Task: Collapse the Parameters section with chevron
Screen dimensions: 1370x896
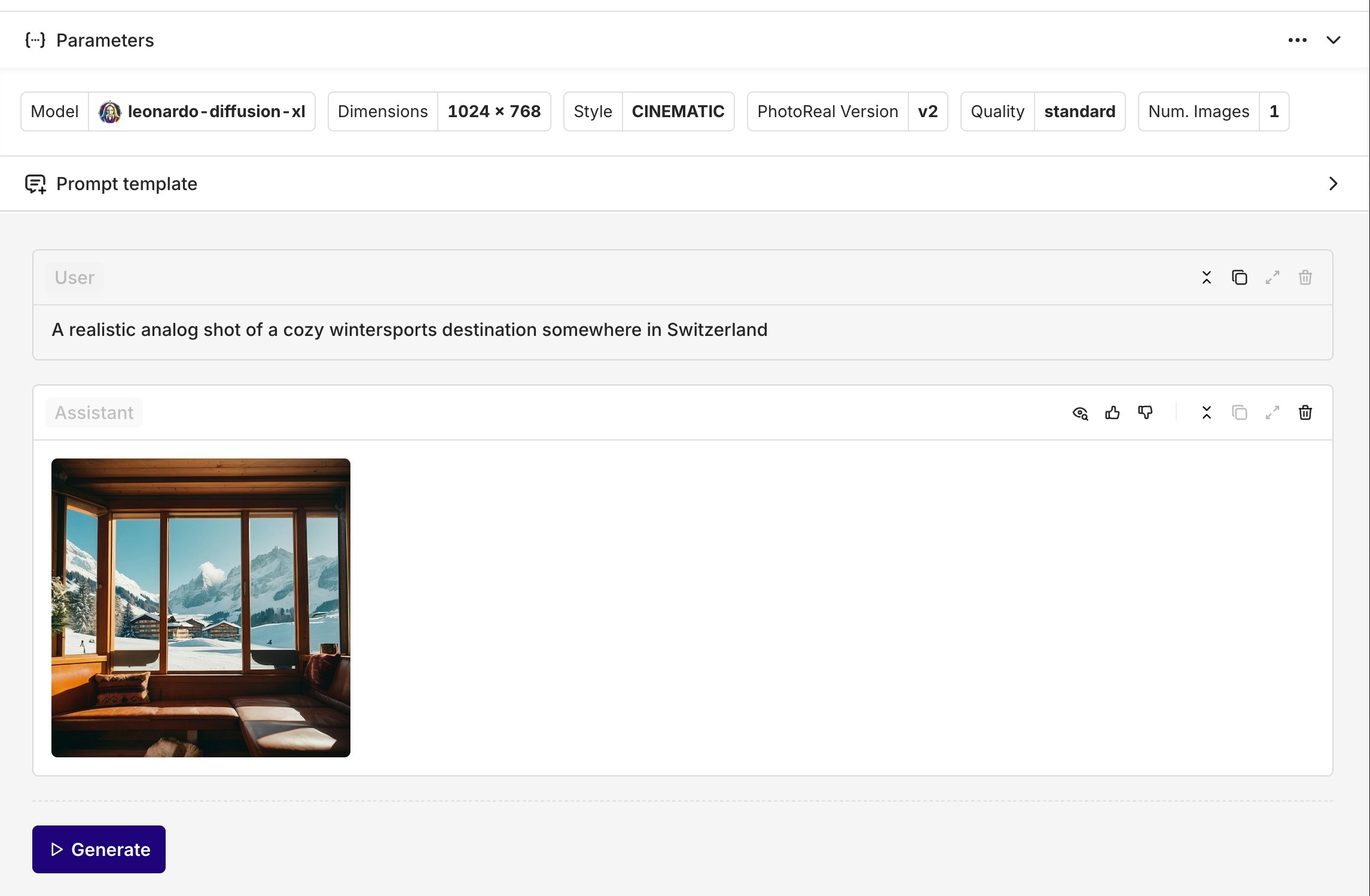Action: [x=1333, y=40]
